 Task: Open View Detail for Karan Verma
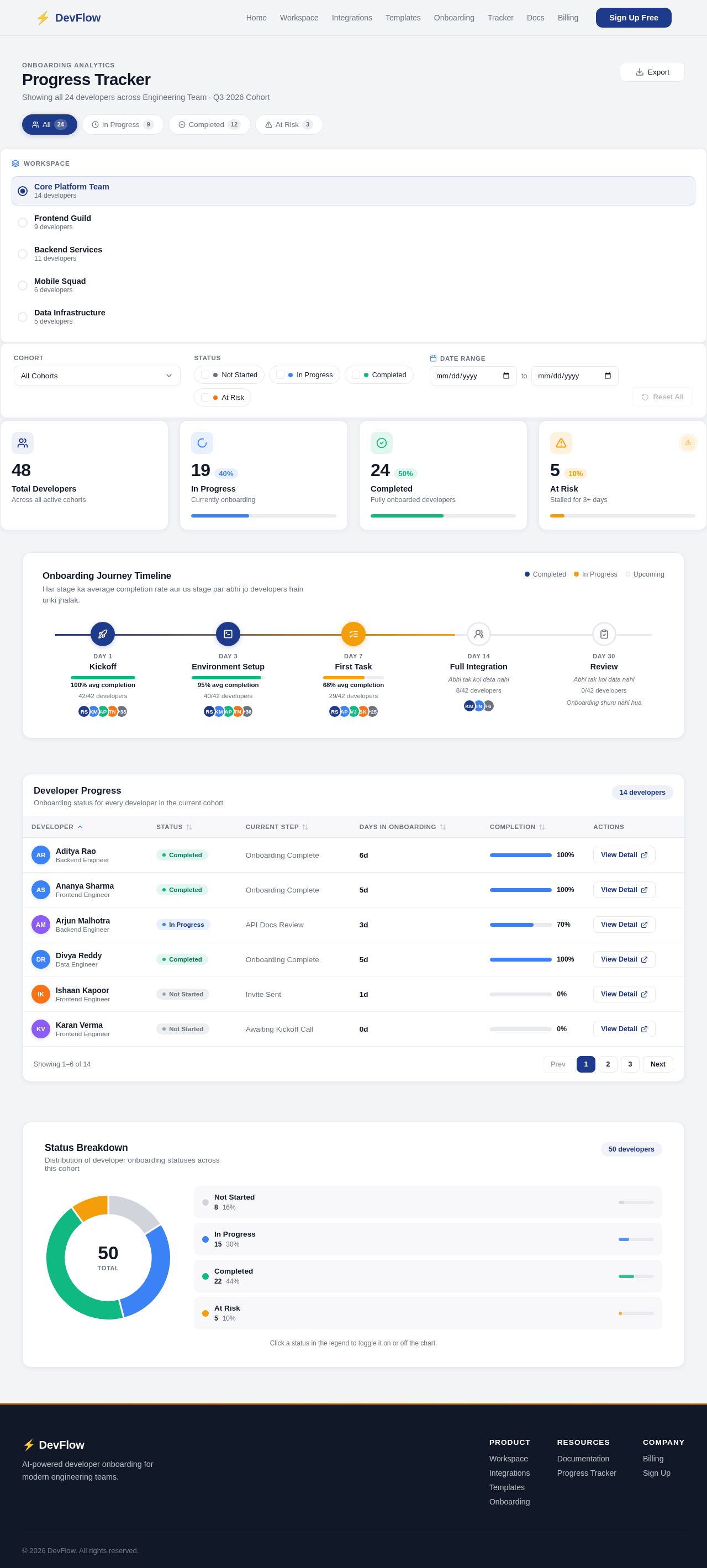point(624,1029)
